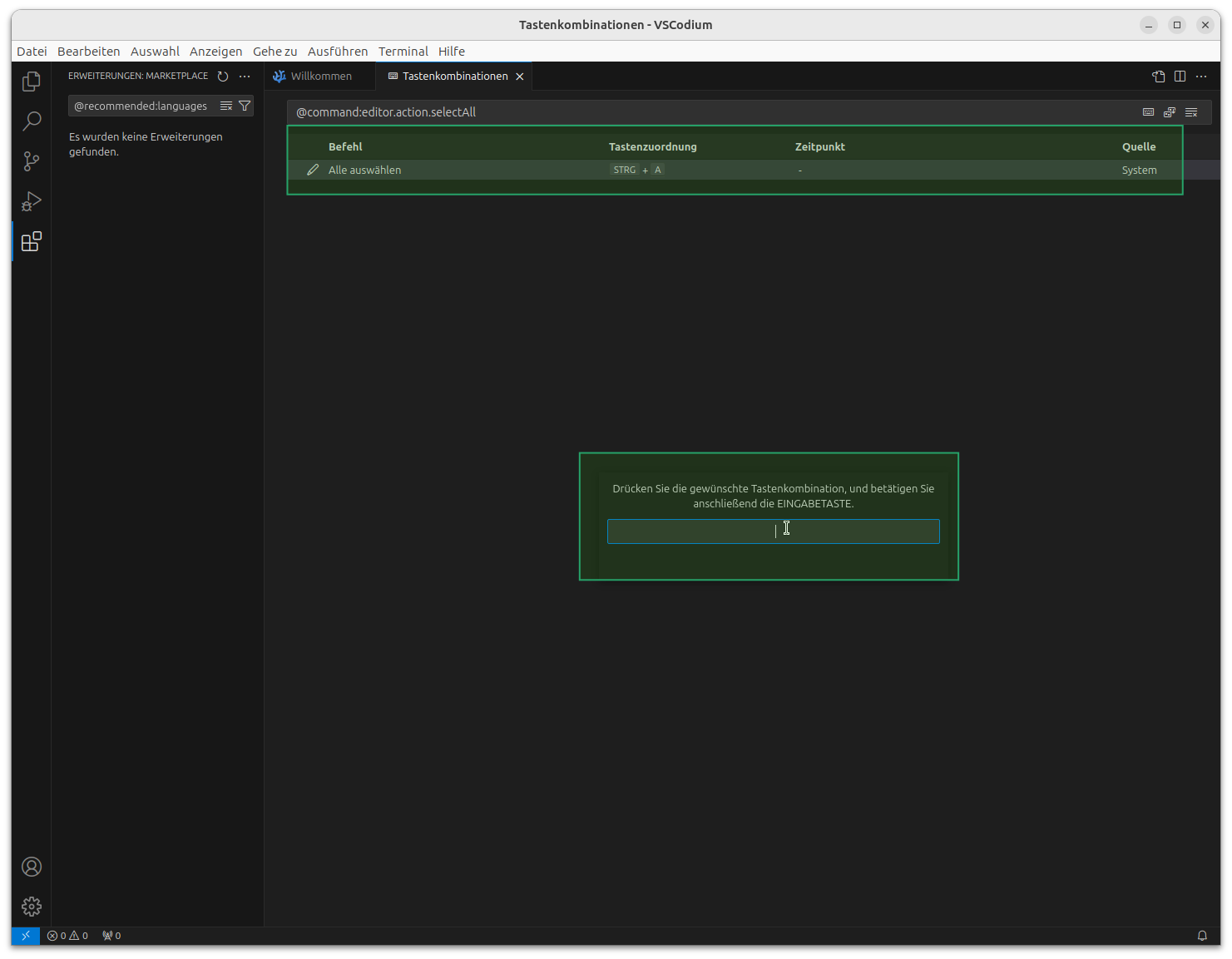Open the Manage gear icon
The width and height of the screenshot is (1232, 959).
pyautogui.click(x=31, y=907)
